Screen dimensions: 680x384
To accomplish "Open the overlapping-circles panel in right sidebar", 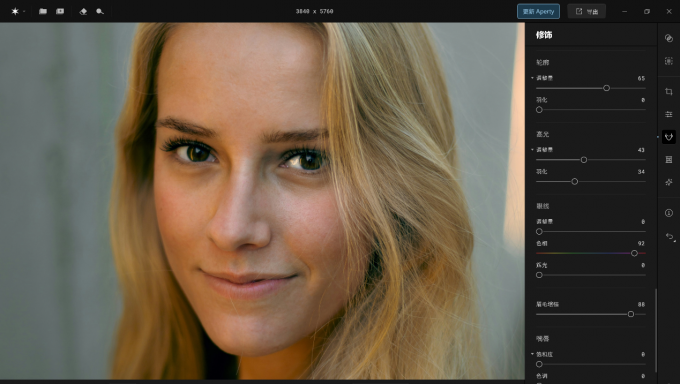I will click(x=669, y=38).
